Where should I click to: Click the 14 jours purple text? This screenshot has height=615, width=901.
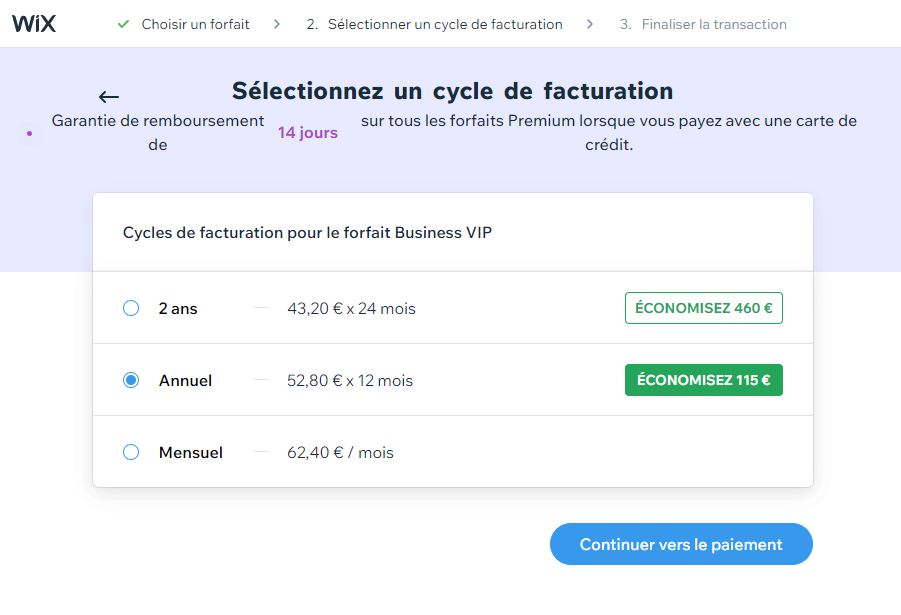308,133
